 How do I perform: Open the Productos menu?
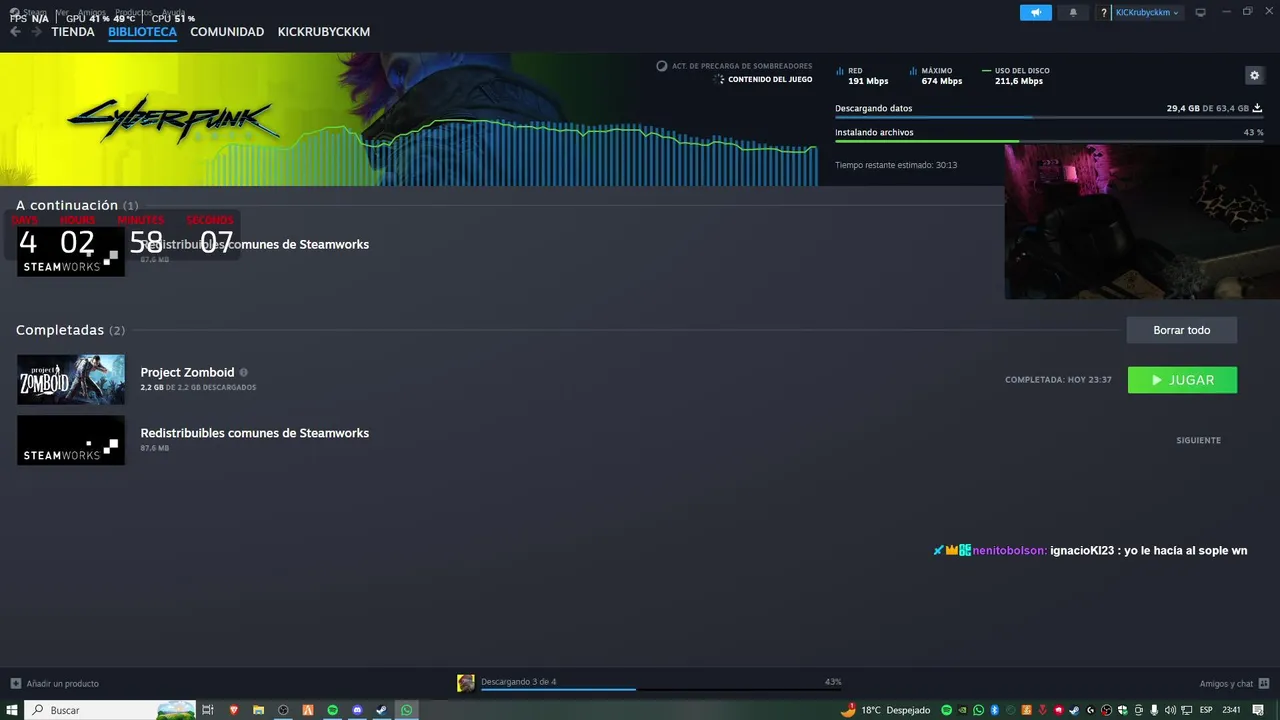133,12
